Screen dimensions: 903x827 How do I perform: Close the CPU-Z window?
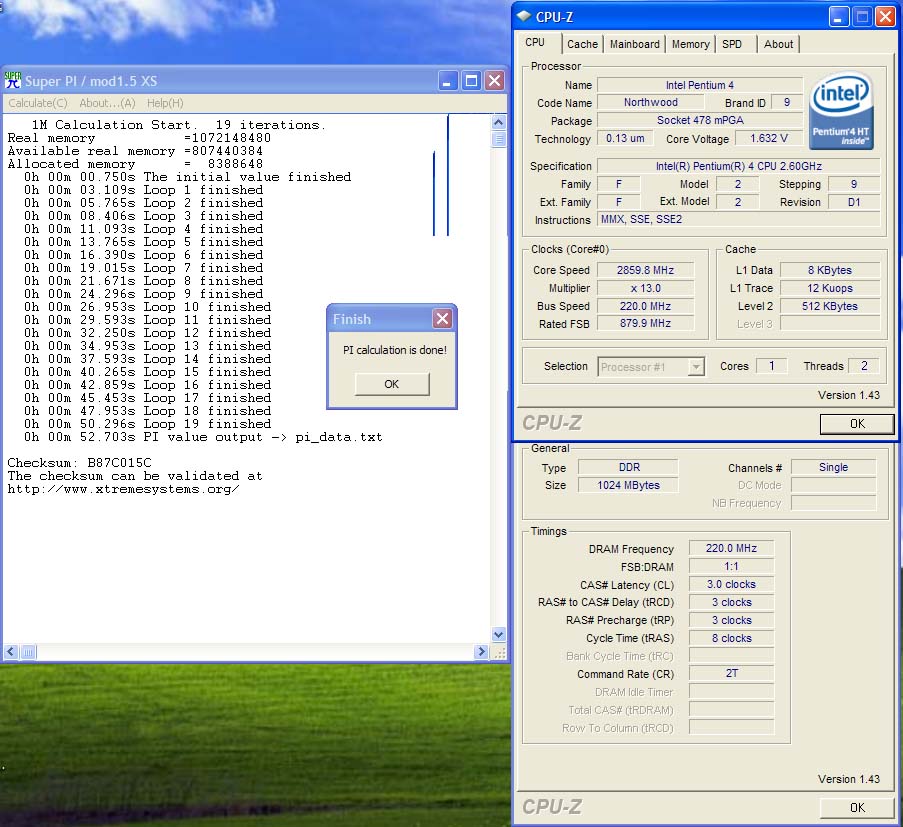[x=885, y=17]
